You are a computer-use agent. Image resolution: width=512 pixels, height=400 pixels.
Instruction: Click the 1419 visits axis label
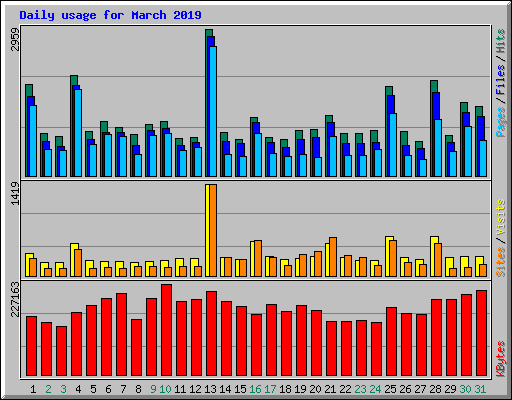(15, 194)
